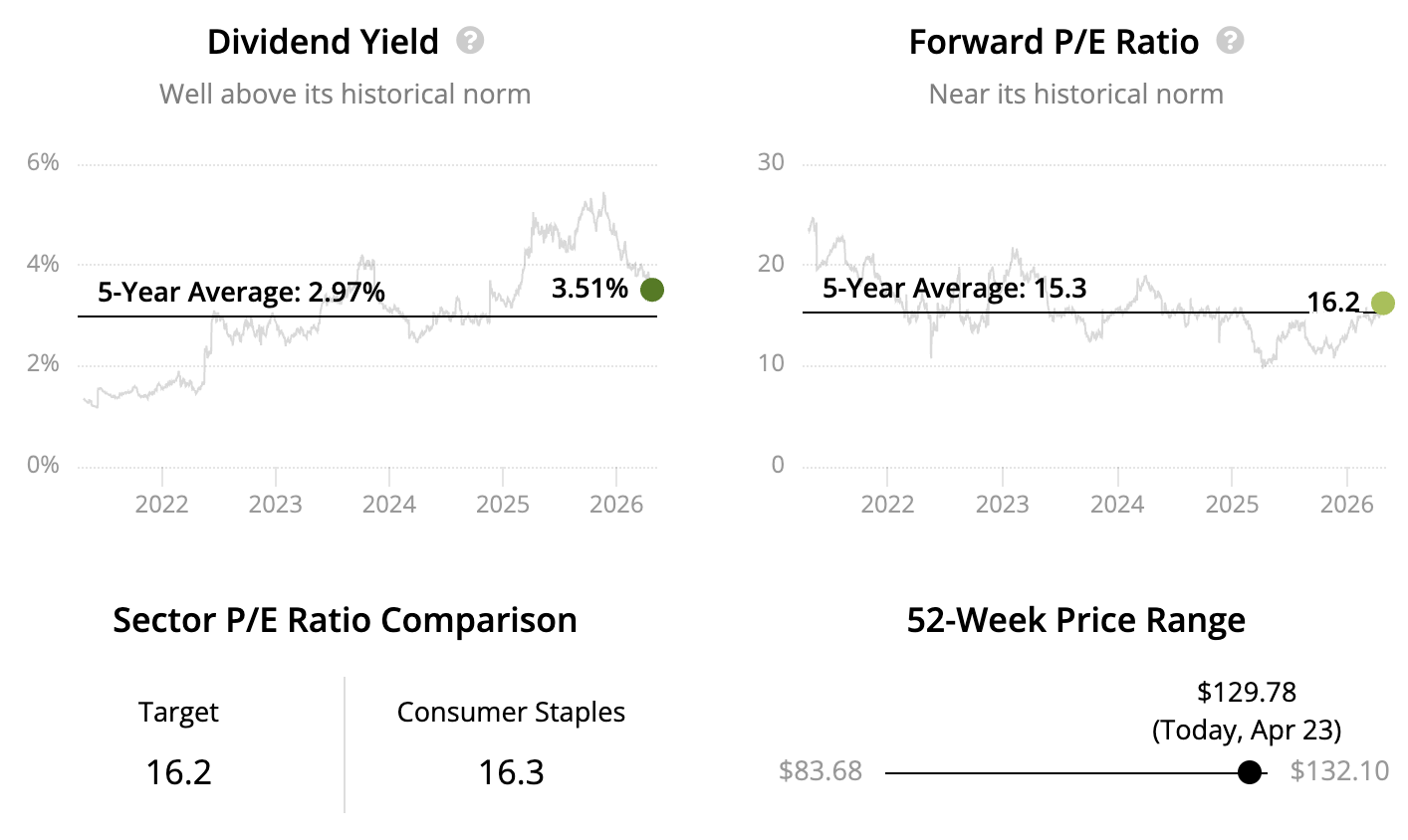Select the Forward P/E Ratio chart title

[x=1054, y=42]
